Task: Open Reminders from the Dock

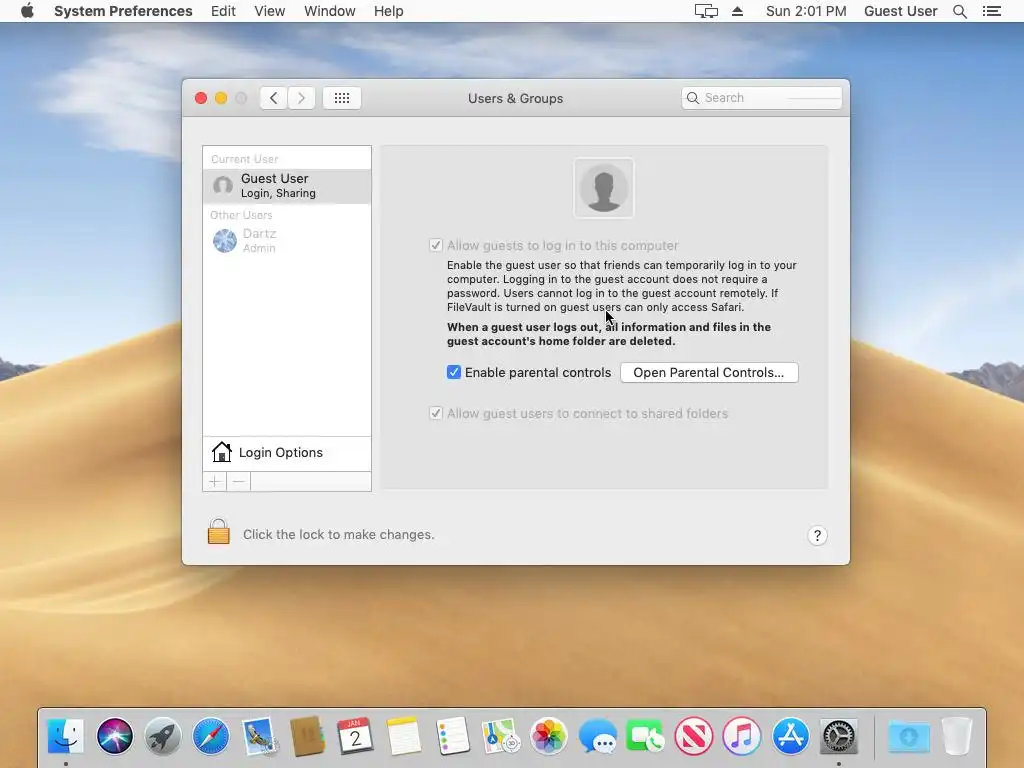Action: coord(452,736)
